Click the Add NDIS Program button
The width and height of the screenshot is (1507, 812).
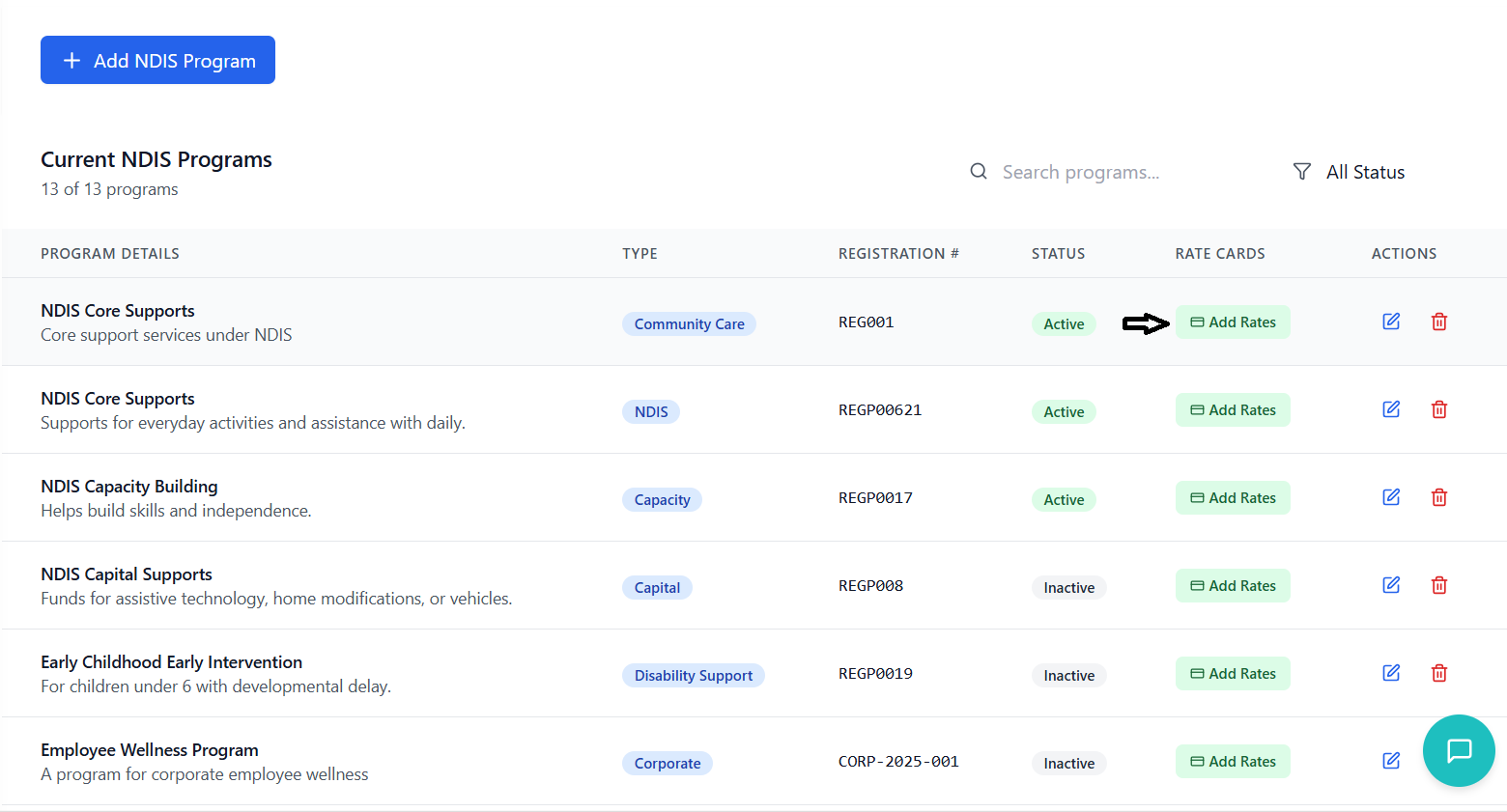click(157, 60)
